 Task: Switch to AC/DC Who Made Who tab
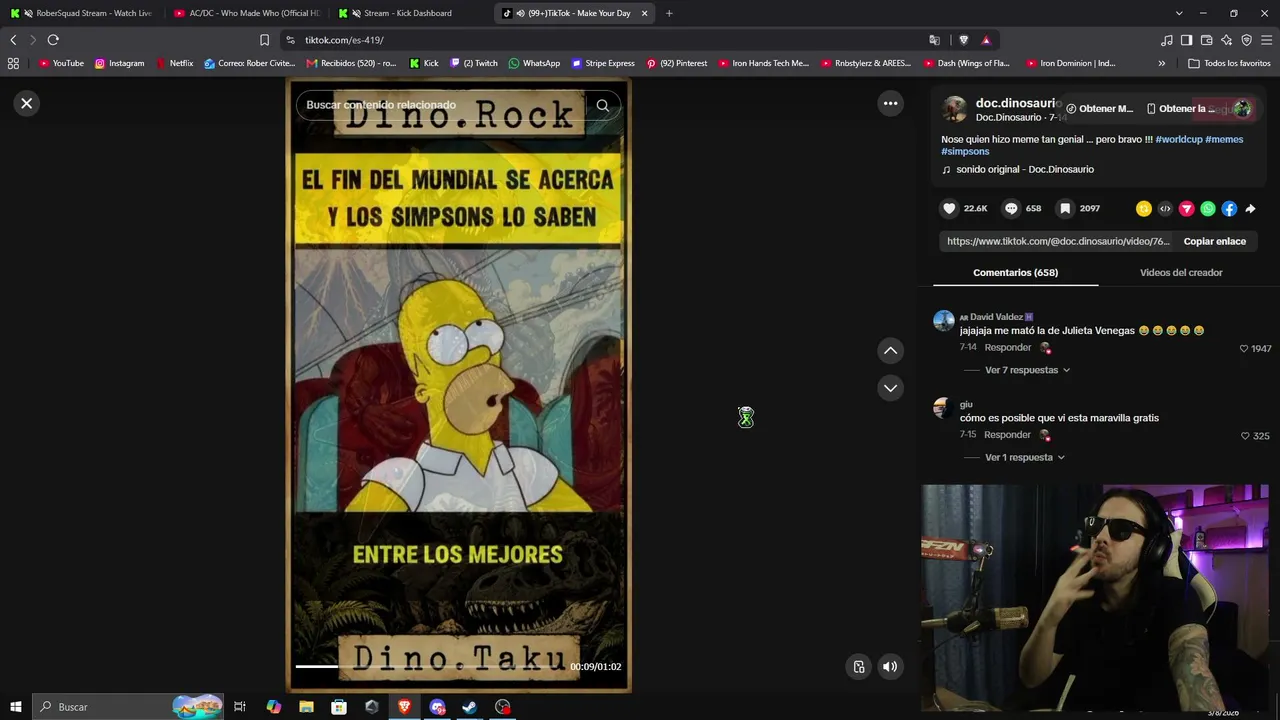(246, 13)
